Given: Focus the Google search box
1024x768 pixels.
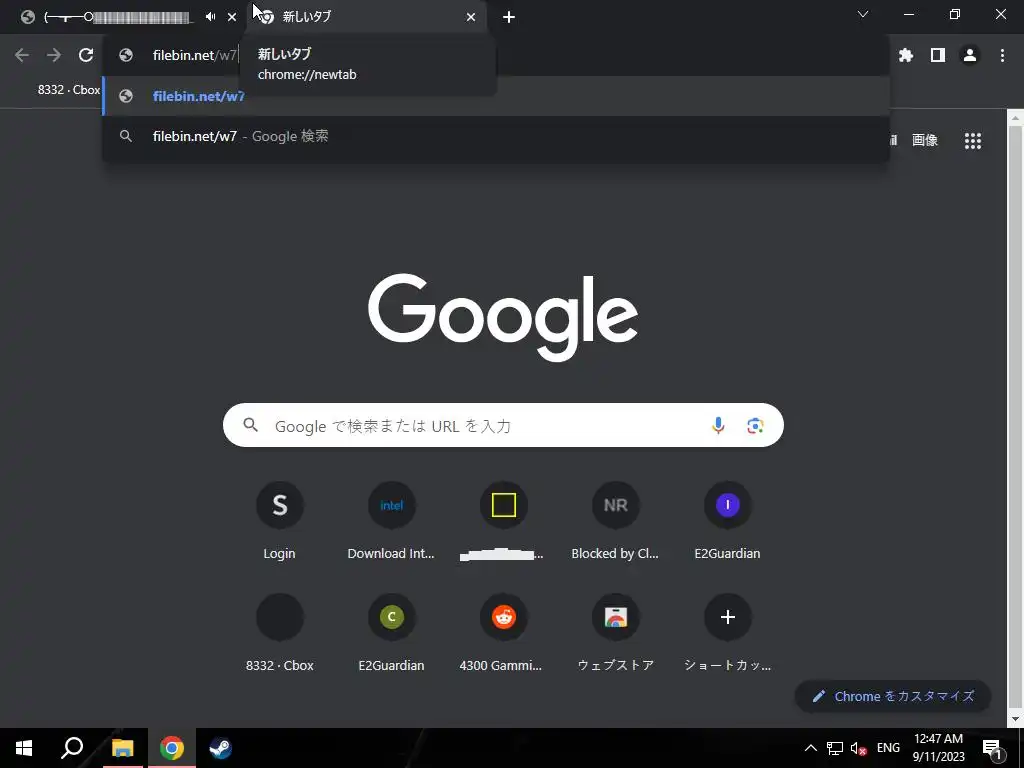Looking at the screenshot, I should click(503, 425).
